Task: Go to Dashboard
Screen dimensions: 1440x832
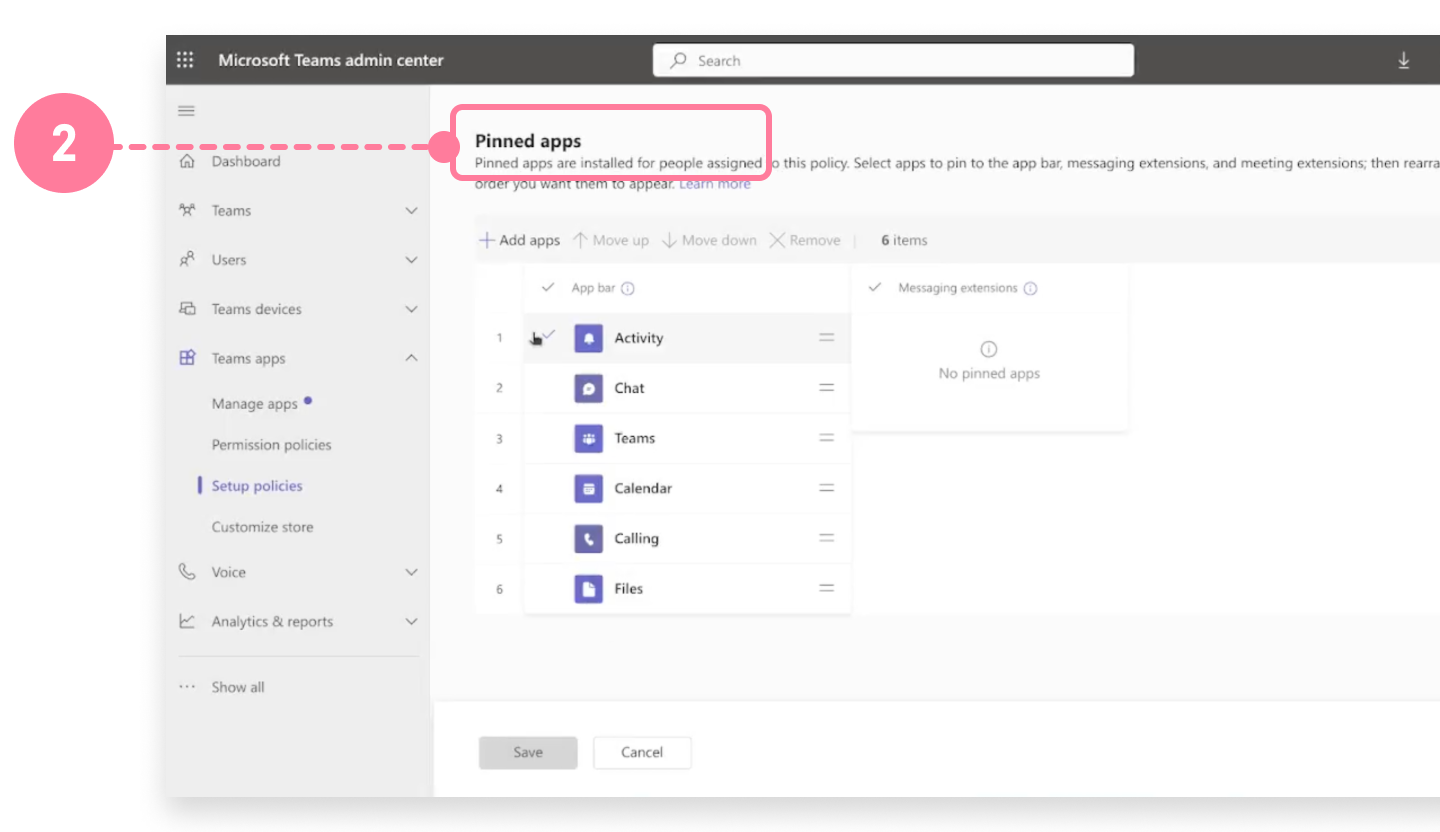Action: (246, 161)
